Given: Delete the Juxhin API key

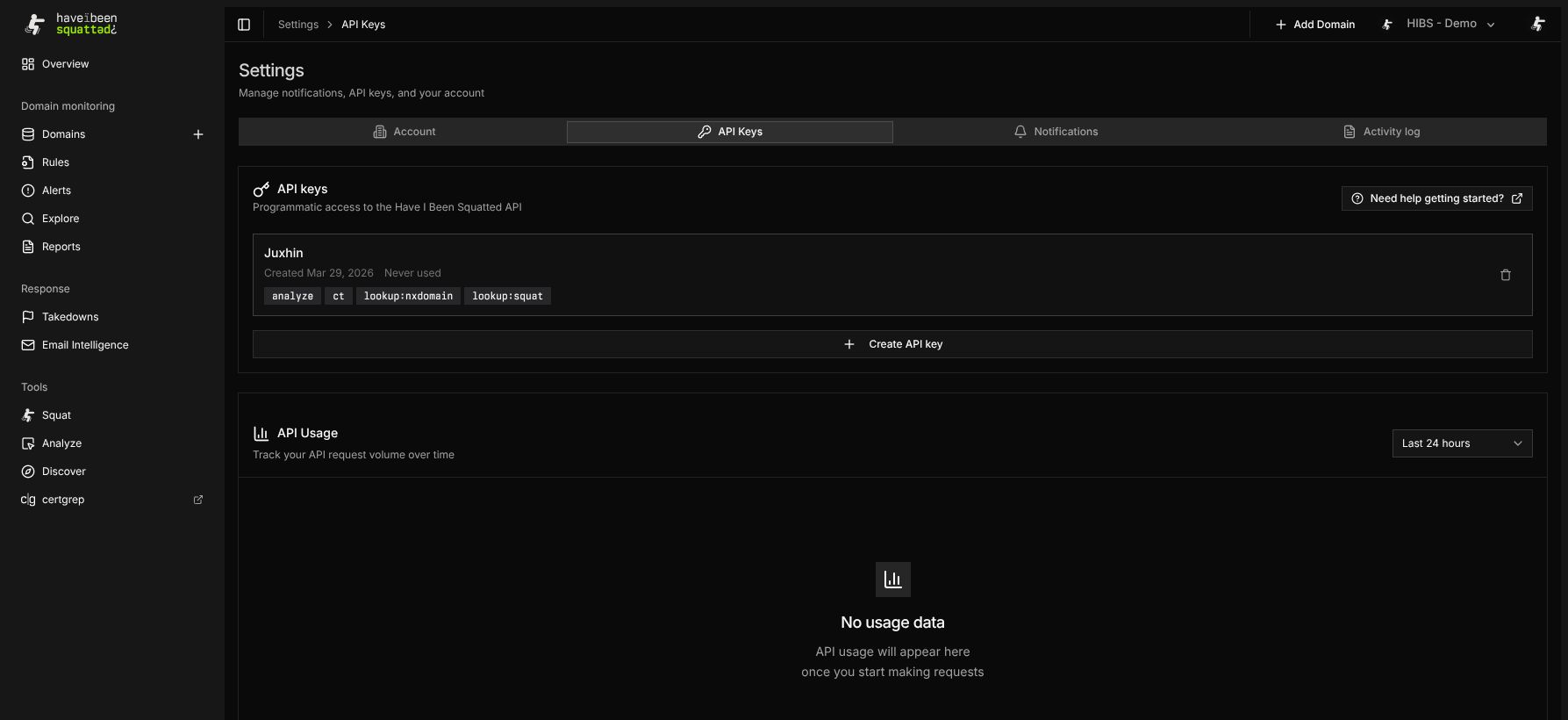Looking at the screenshot, I should 1506,275.
